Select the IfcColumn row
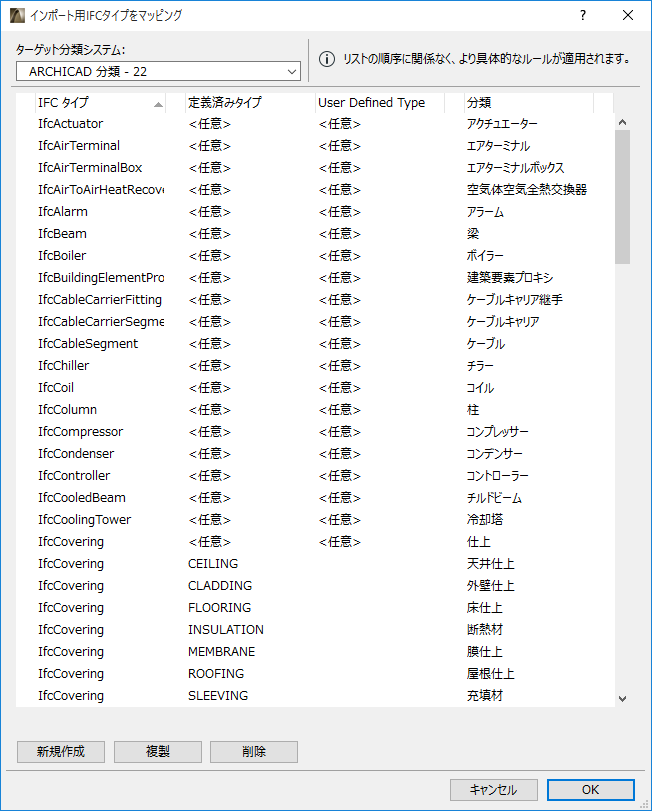The height and width of the screenshot is (811, 652). click(x=315, y=410)
